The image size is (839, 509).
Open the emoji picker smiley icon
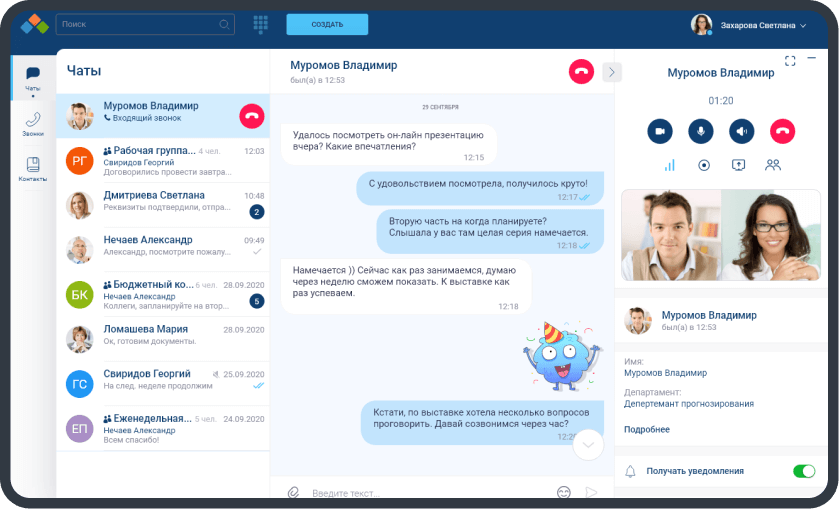[x=564, y=492]
